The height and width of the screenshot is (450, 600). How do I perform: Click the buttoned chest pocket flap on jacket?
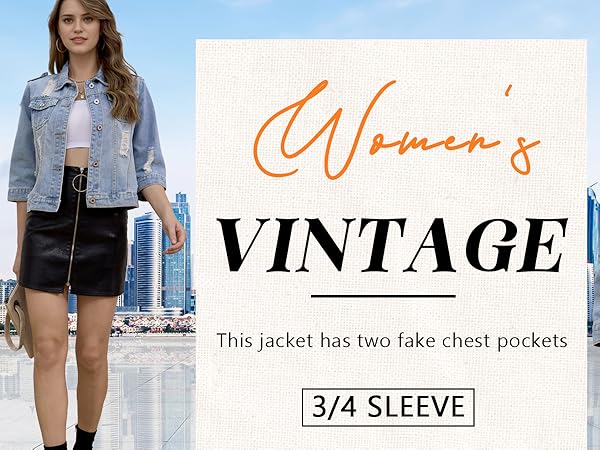tap(42, 103)
